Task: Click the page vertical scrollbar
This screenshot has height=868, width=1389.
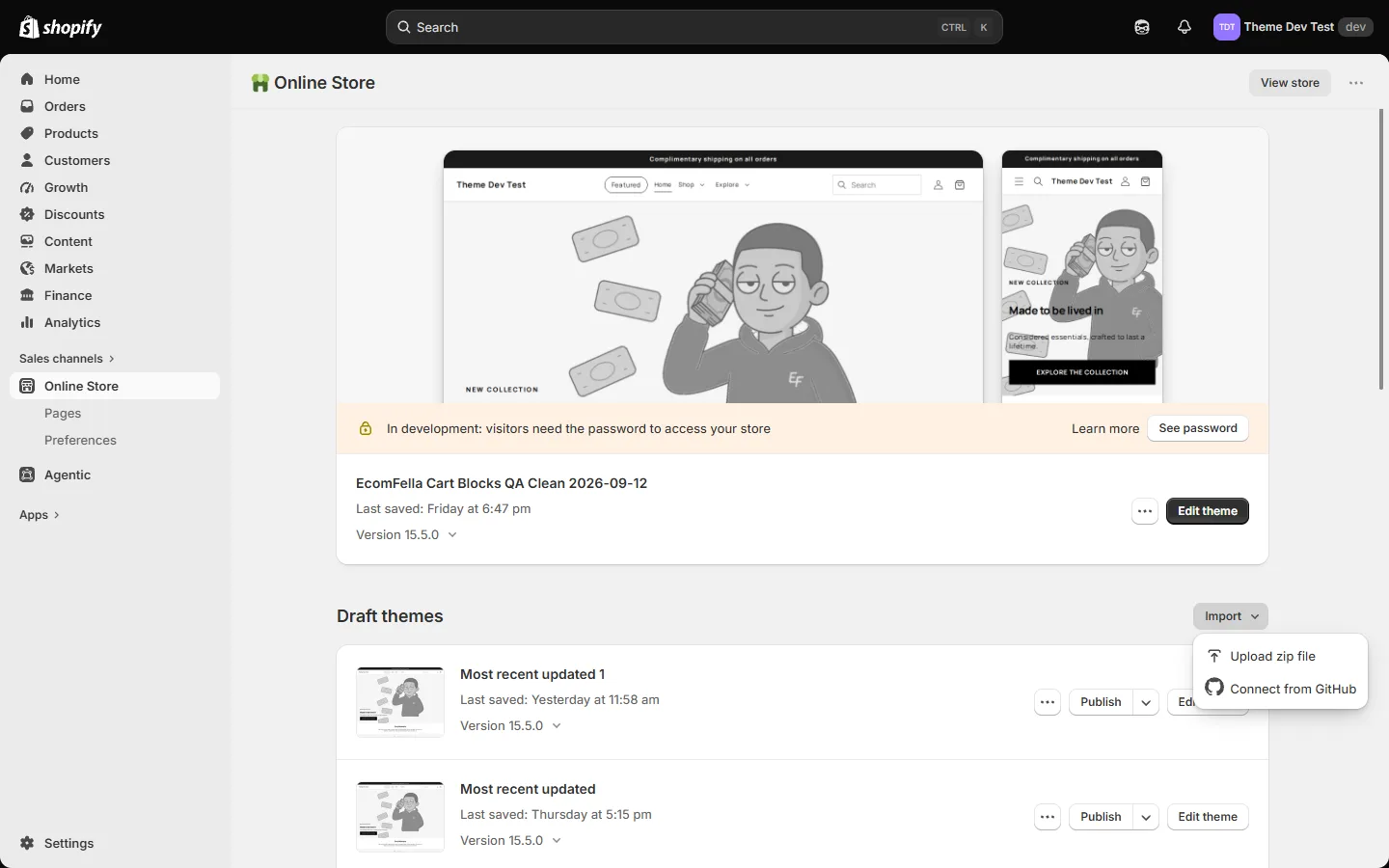Action: [1381, 249]
